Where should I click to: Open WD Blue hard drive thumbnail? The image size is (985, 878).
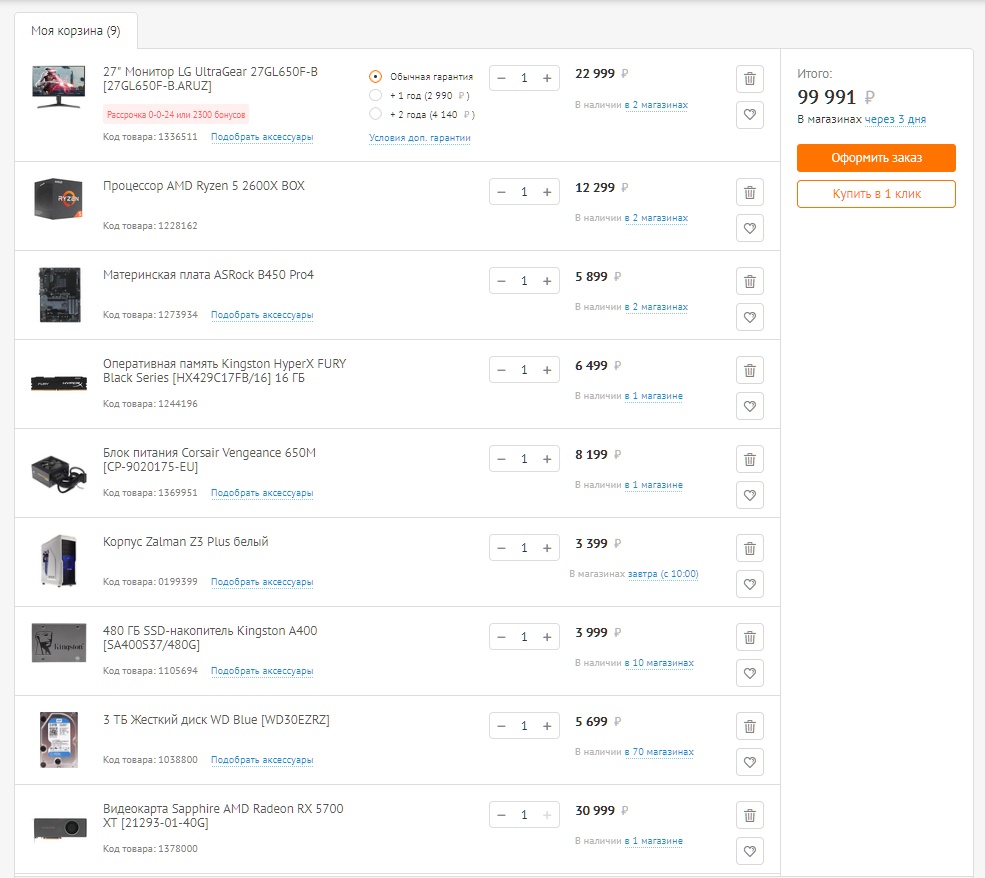click(59, 739)
